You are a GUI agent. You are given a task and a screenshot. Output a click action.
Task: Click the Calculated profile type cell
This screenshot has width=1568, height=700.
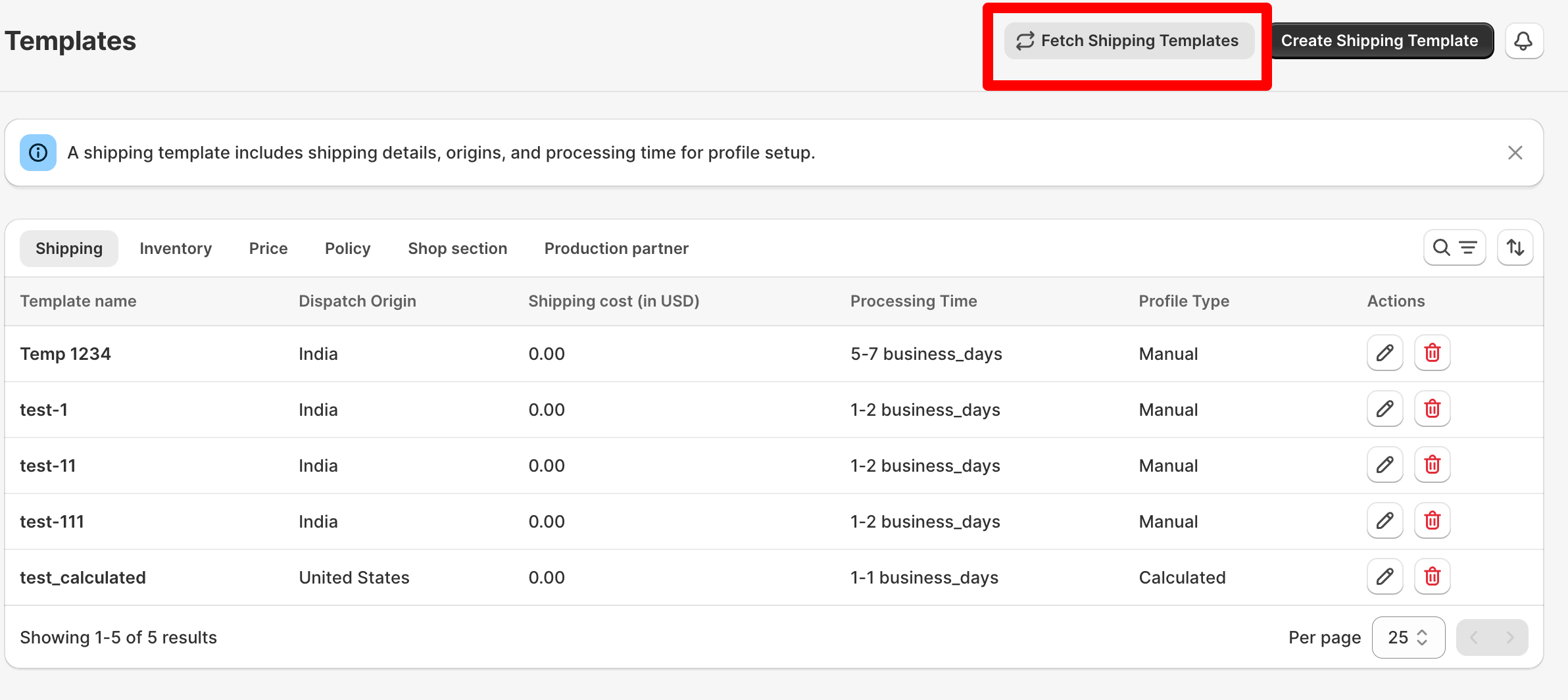coord(1182,578)
